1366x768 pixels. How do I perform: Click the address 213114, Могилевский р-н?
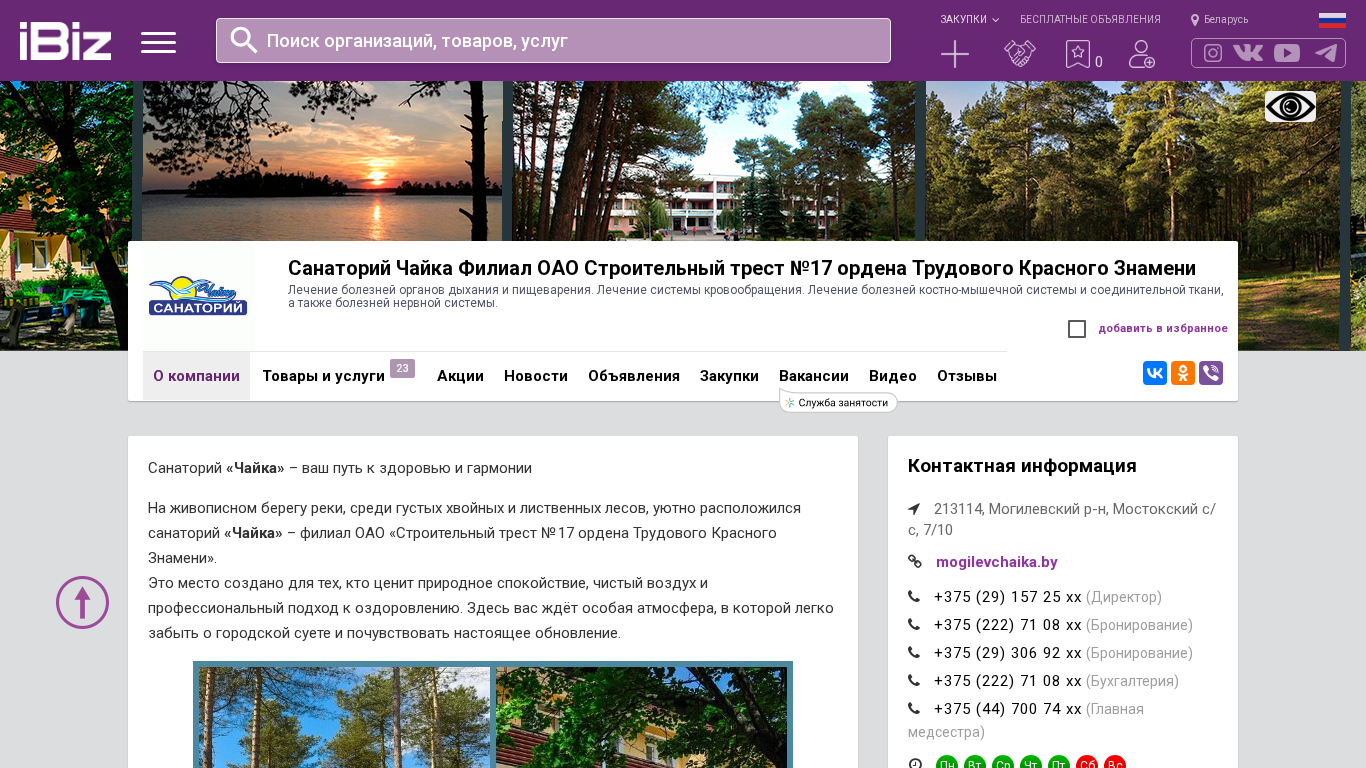(x=1062, y=519)
